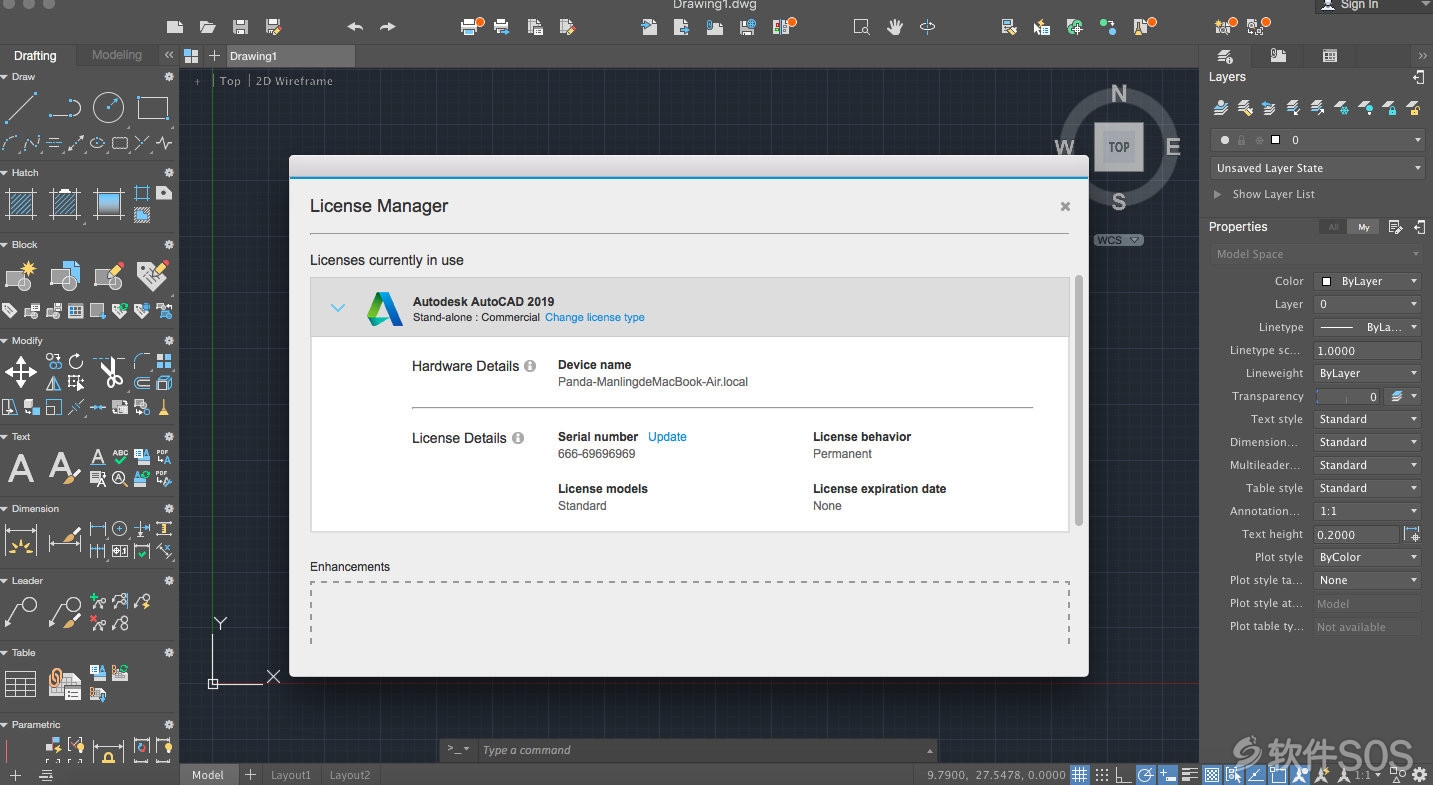Click the Insert Table icon
The width and height of the screenshot is (1433, 785).
coord(21,685)
